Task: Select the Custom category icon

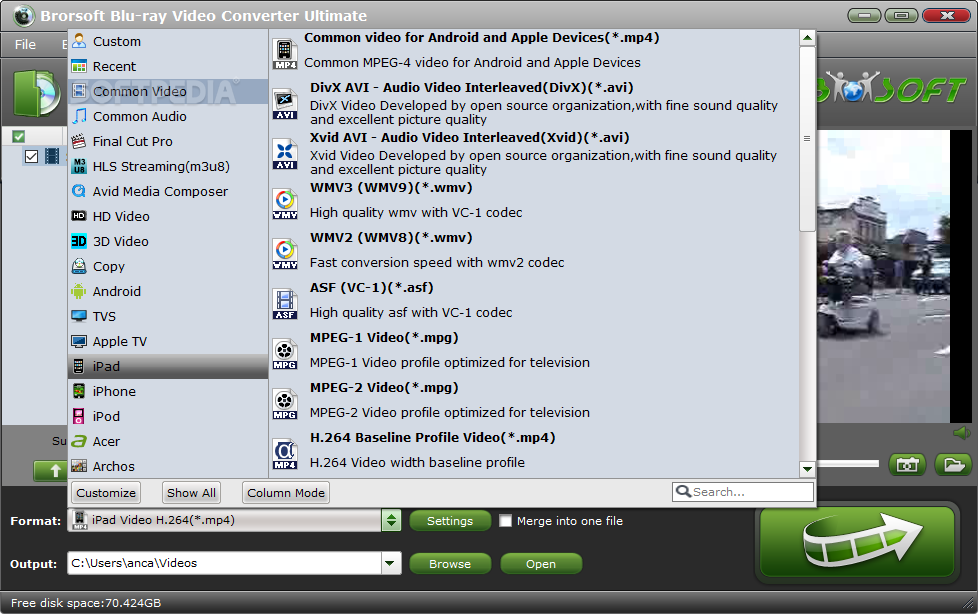Action: (79, 41)
